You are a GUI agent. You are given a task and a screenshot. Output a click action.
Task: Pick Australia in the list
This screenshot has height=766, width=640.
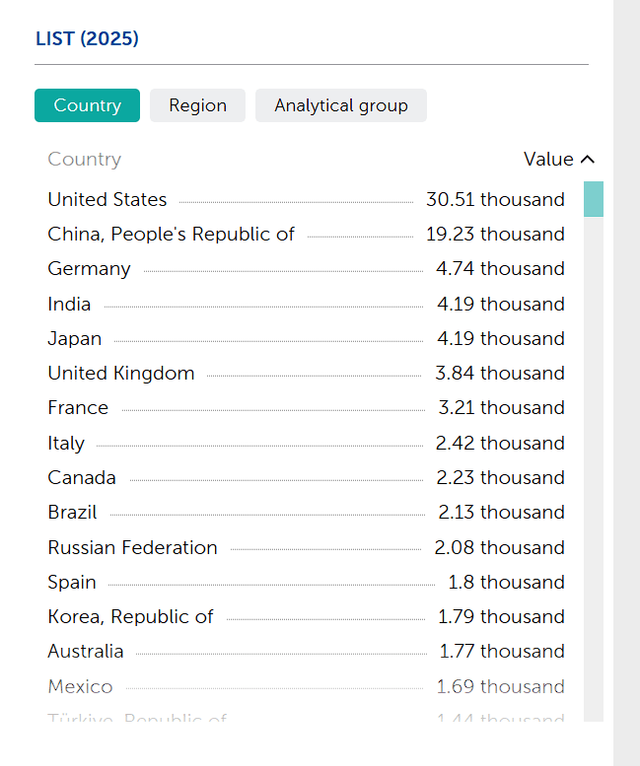(x=86, y=651)
